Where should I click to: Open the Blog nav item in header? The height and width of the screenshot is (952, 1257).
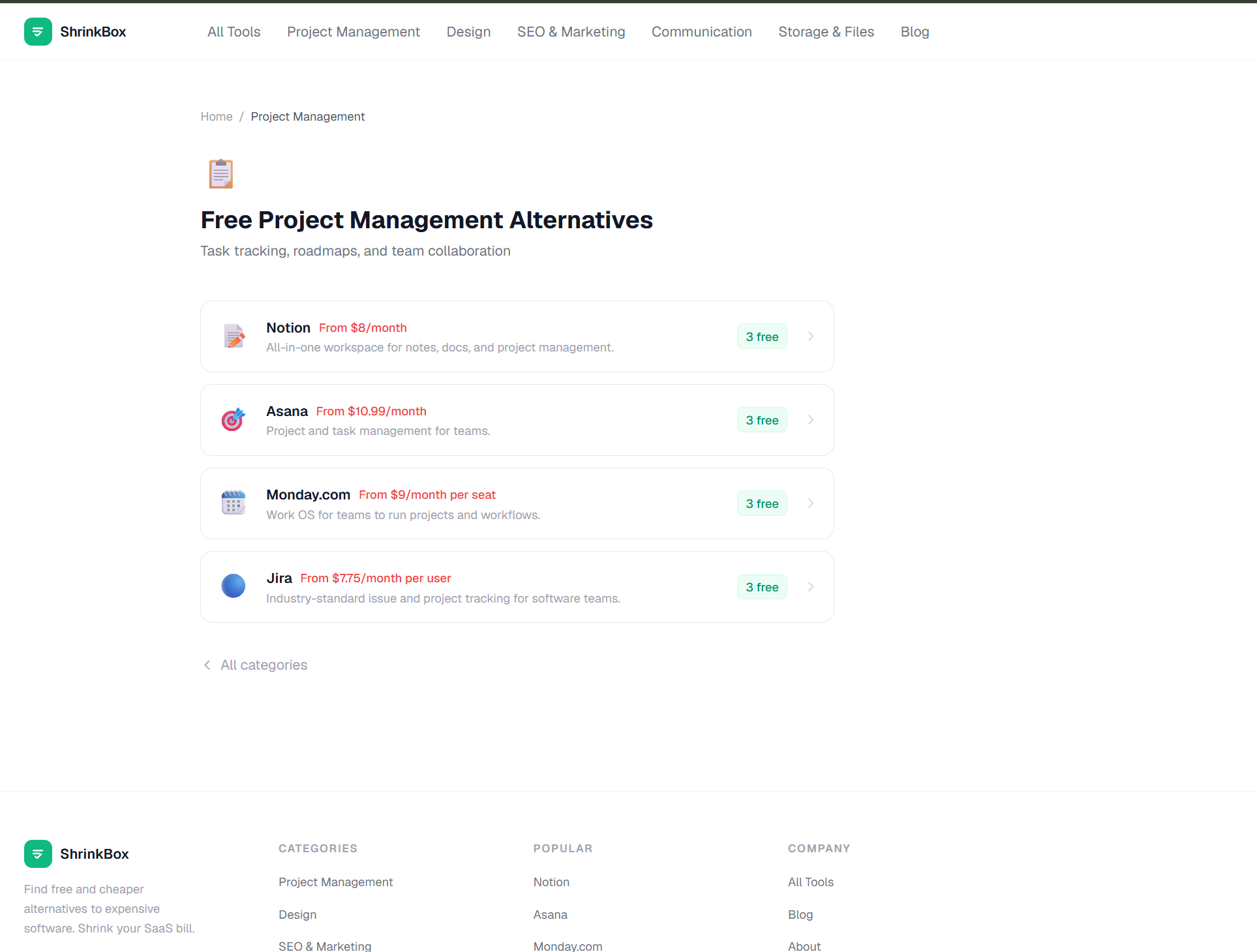tap(915, 32)
